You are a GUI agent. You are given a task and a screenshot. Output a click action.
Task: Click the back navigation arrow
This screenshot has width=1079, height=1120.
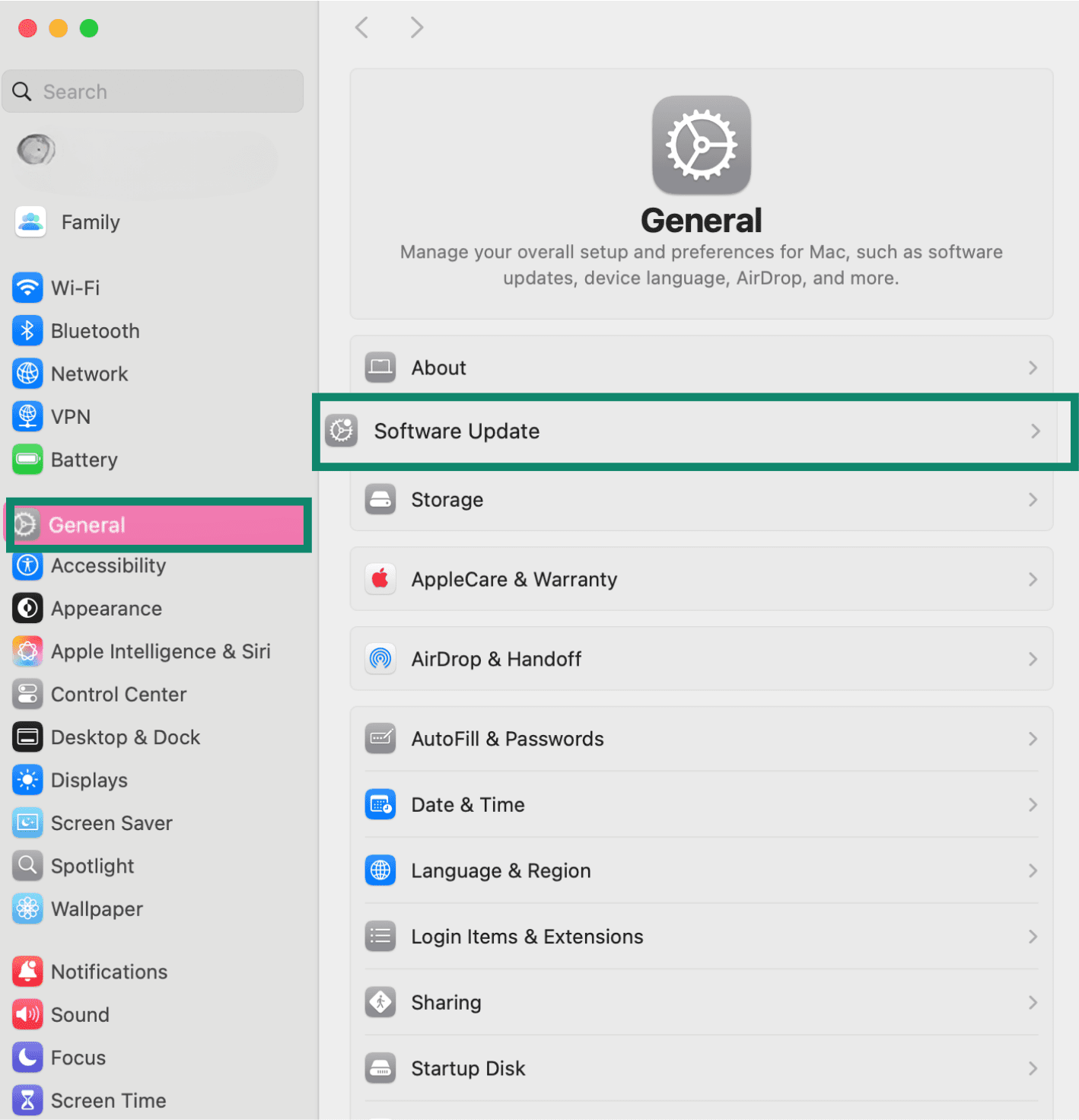(x=361, y=27)
